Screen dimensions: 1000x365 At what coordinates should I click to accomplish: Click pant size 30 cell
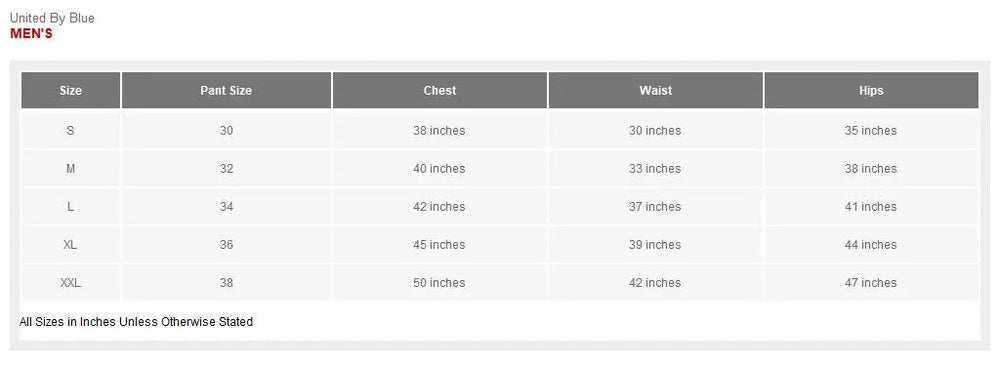(226, 131)
